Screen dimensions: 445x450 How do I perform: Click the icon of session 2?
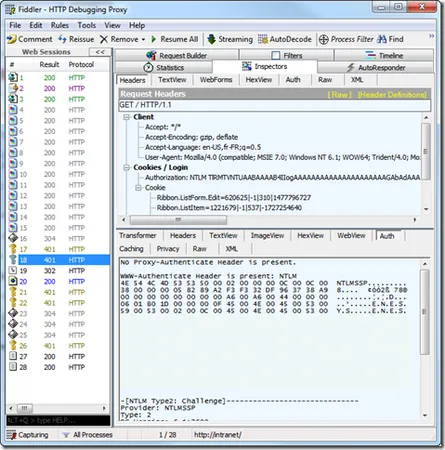pos(13,88)
